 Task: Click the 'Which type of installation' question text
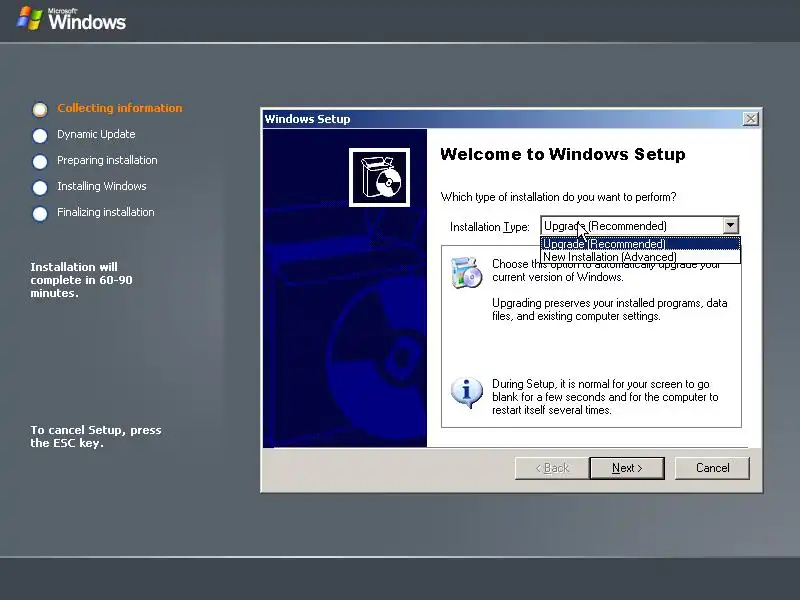point(558,197)
